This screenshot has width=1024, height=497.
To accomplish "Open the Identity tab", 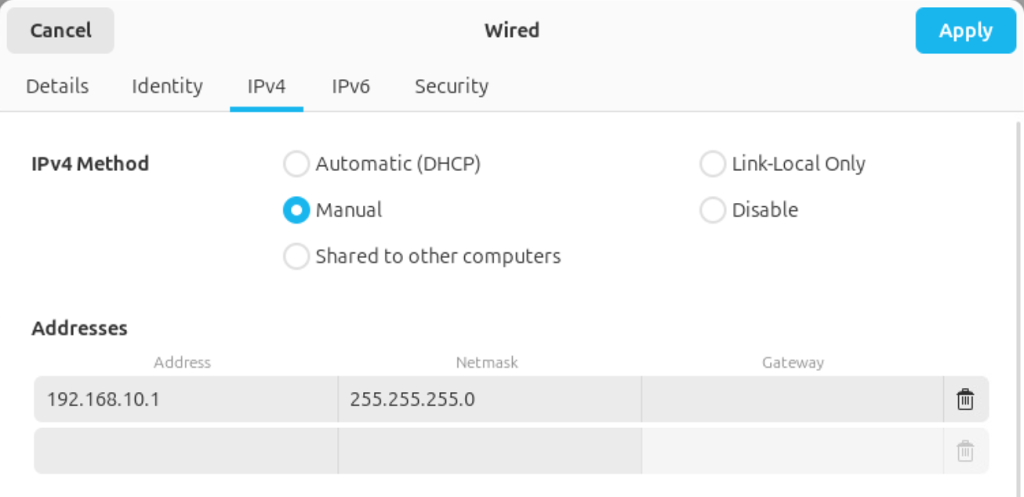I will 167,86.
